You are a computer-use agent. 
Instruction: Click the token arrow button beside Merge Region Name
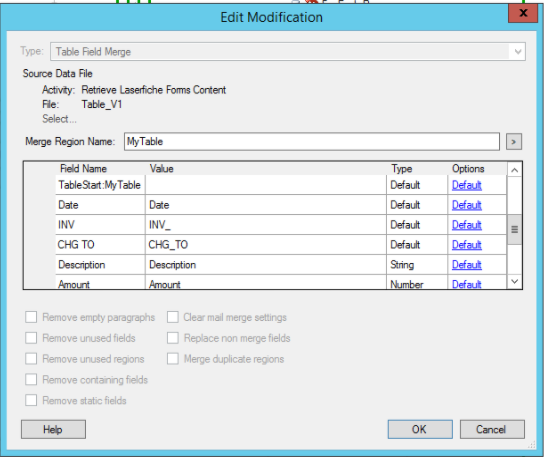[513, 142]
